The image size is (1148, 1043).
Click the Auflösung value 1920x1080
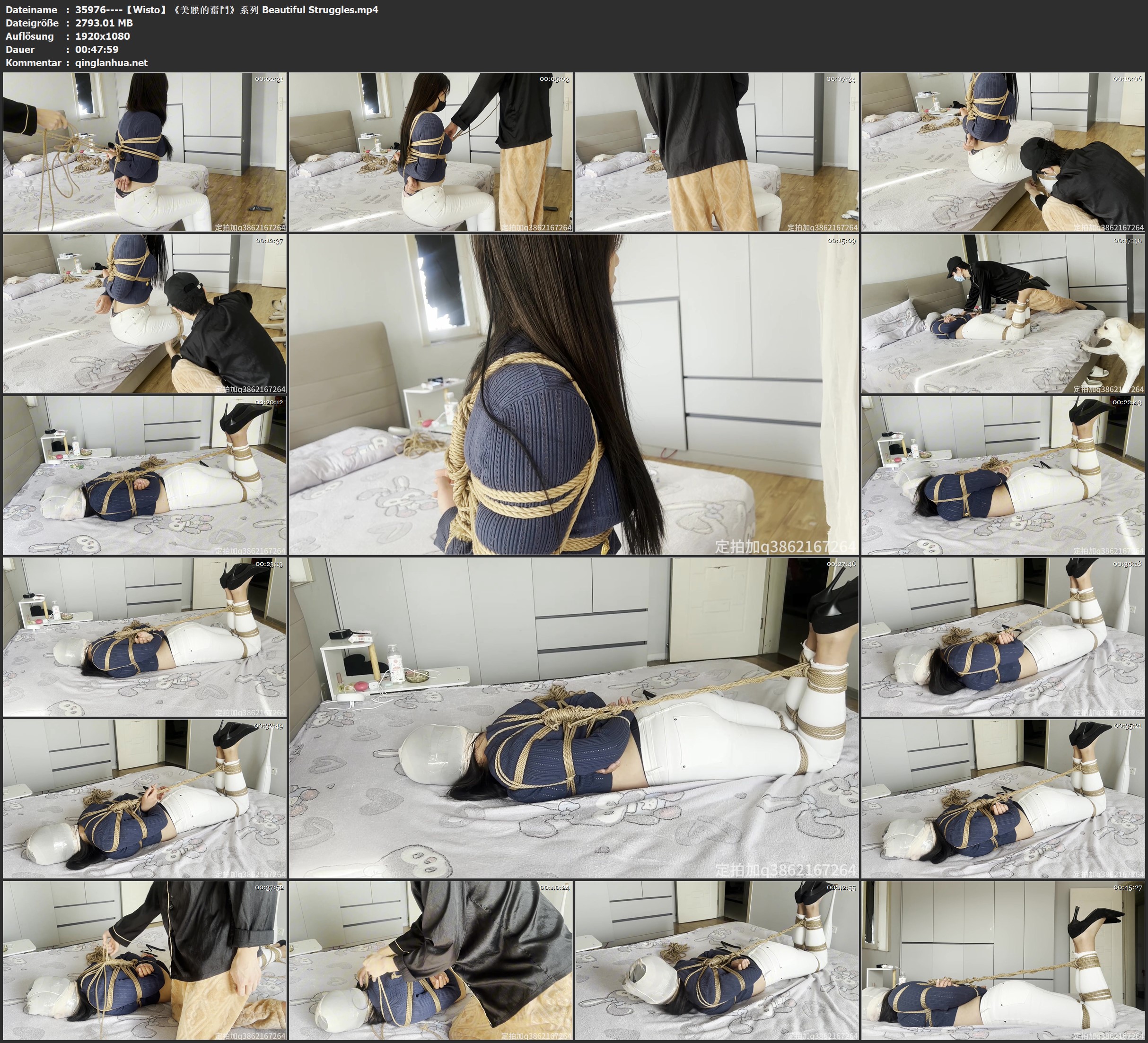click(103, 36)
